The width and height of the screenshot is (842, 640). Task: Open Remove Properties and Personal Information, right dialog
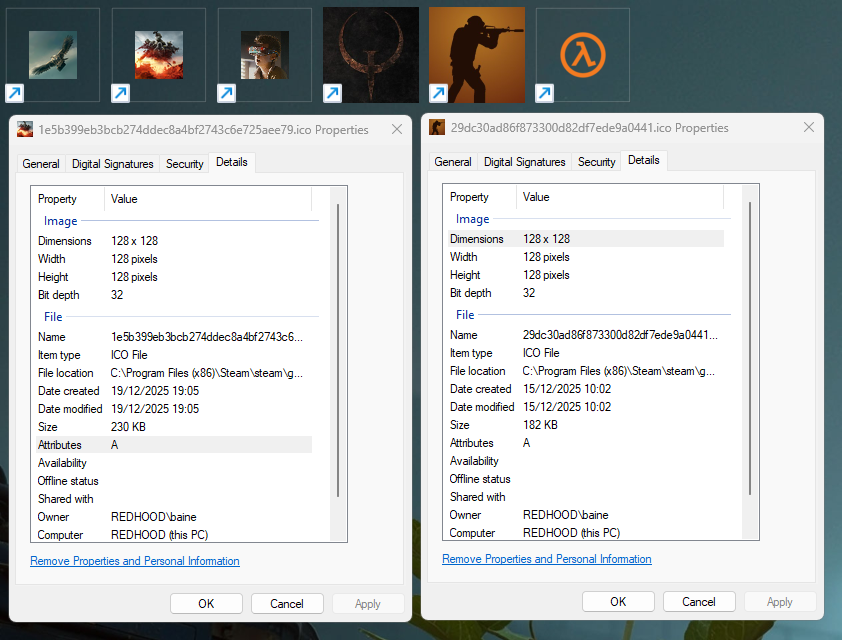[x=546, y=559]
